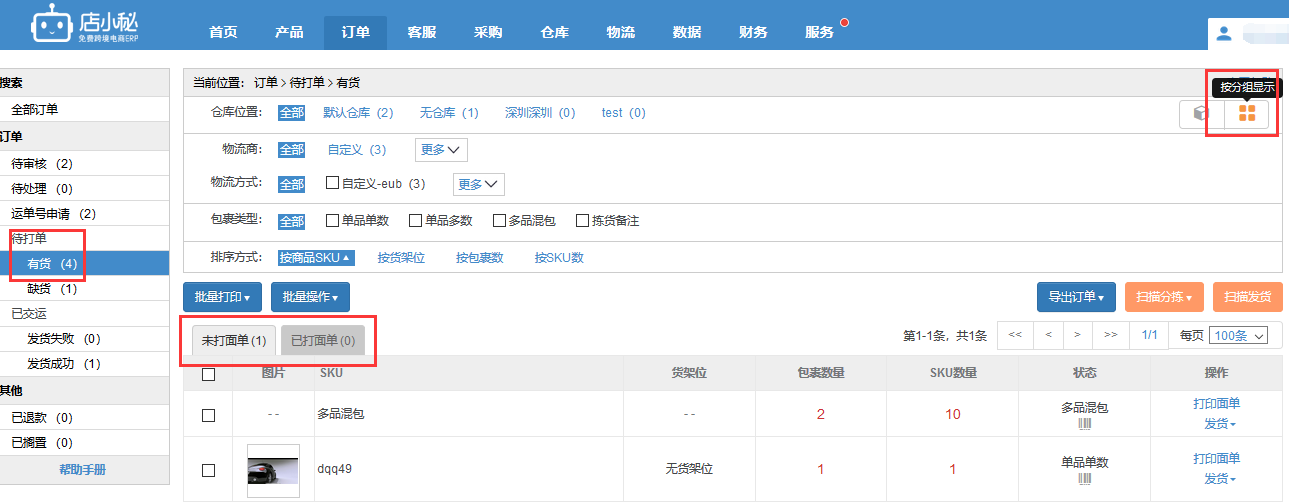Open the 仓库 top menu
This screenshot has width=1289, height=503.
pos(554,32)
